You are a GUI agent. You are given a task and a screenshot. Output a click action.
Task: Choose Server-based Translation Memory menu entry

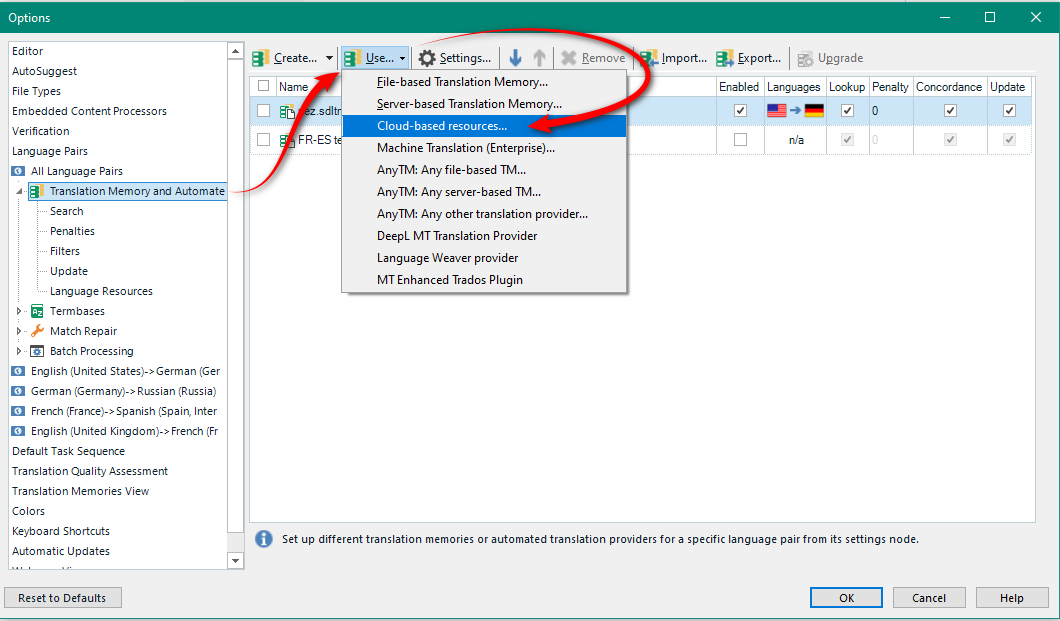484,104
